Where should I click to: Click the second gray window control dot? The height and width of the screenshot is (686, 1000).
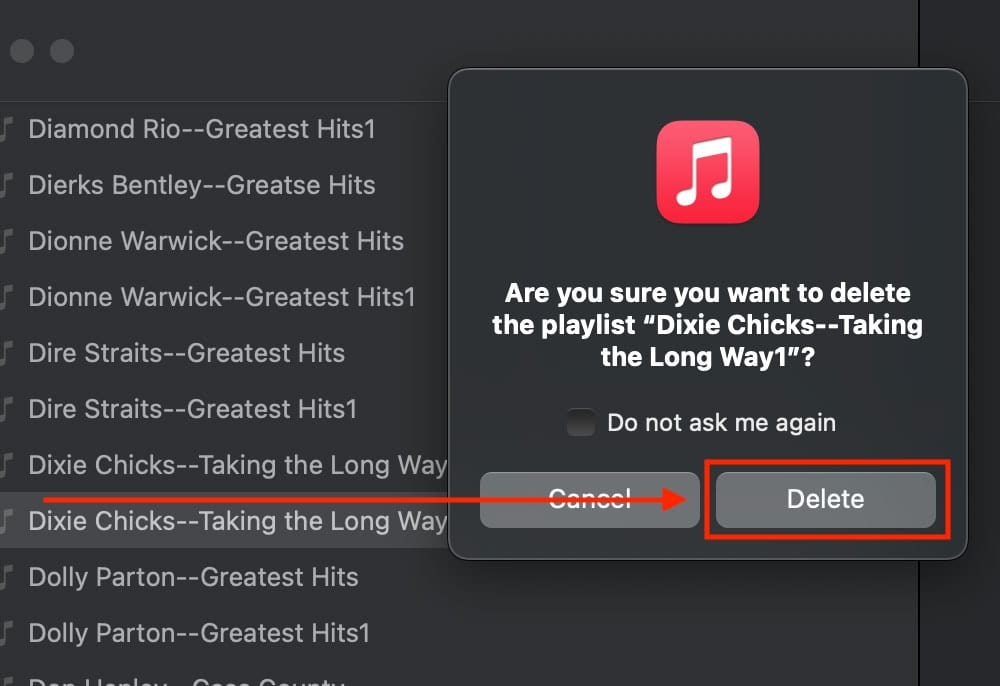pyautogui.click(x=22, y=51)
